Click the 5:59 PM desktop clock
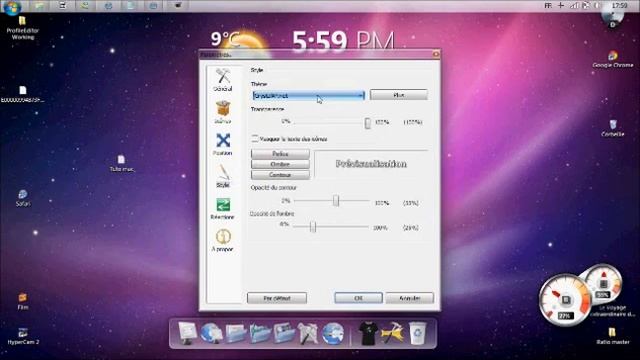 click(x=343, y=40)
